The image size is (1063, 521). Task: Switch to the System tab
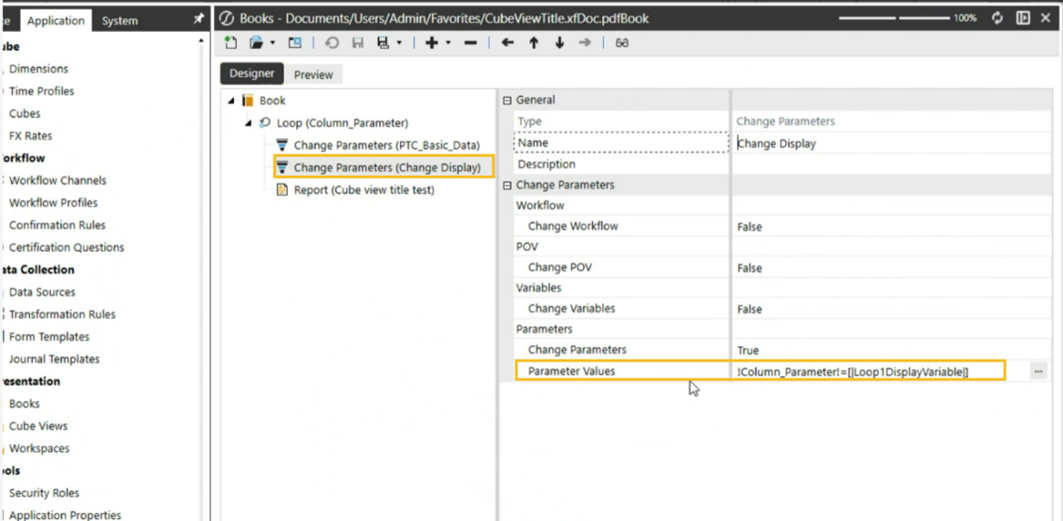coord(120,20)
